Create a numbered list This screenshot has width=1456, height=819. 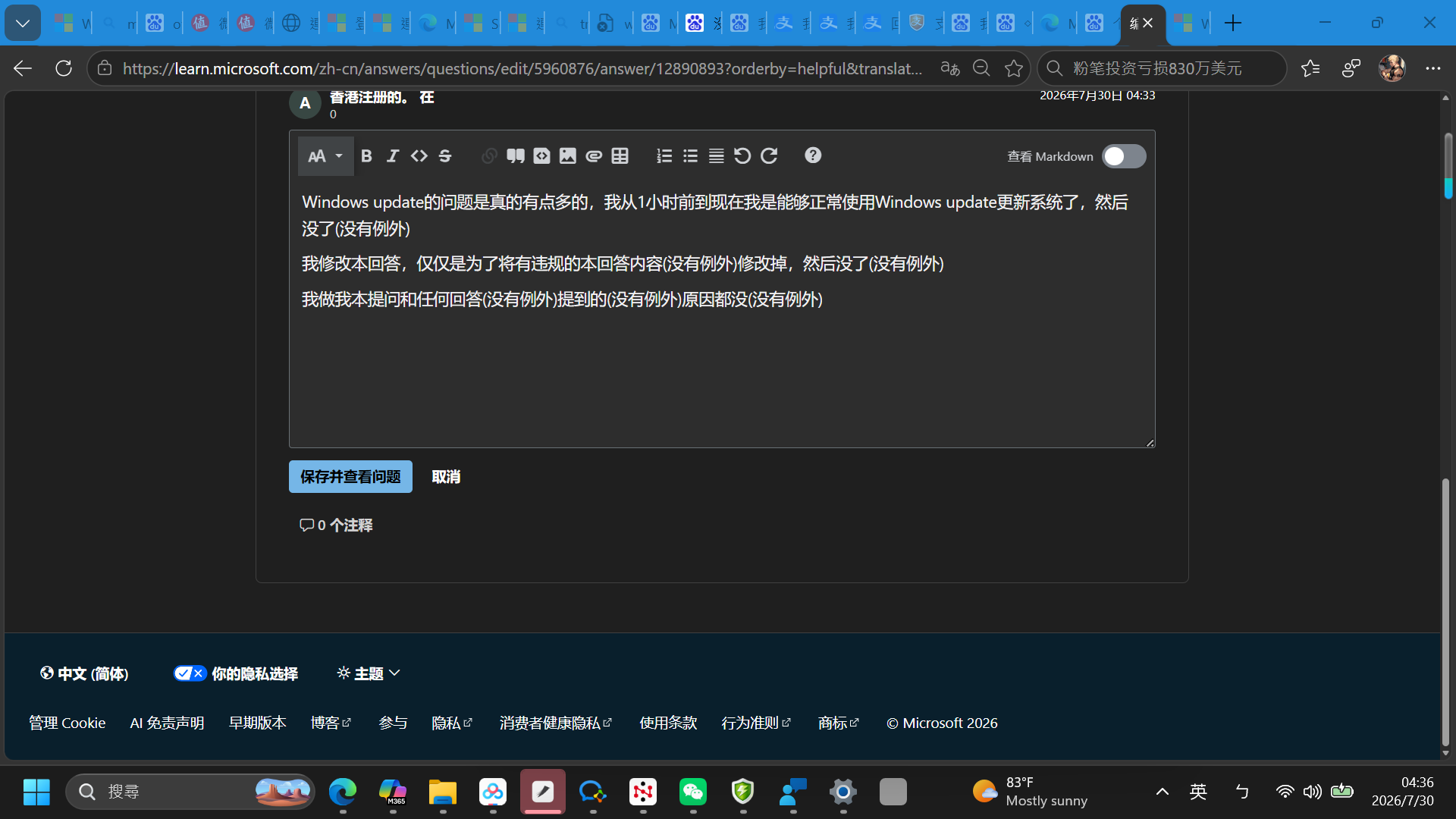[664, 155]
